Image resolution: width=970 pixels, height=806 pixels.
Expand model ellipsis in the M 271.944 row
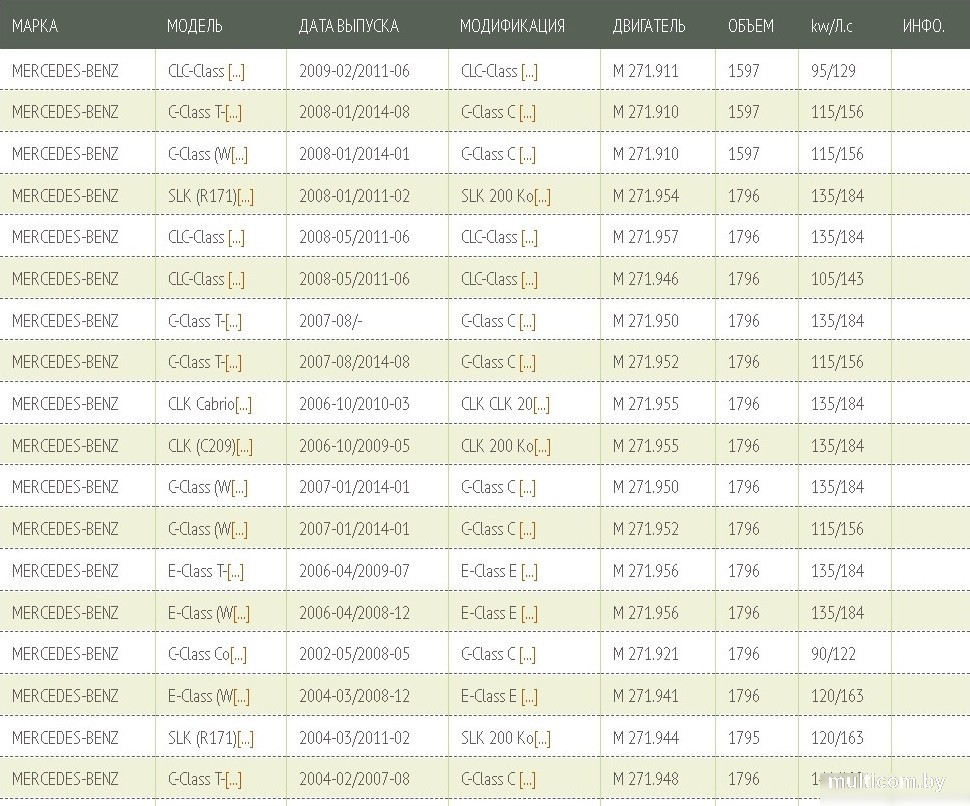[245, 739]
